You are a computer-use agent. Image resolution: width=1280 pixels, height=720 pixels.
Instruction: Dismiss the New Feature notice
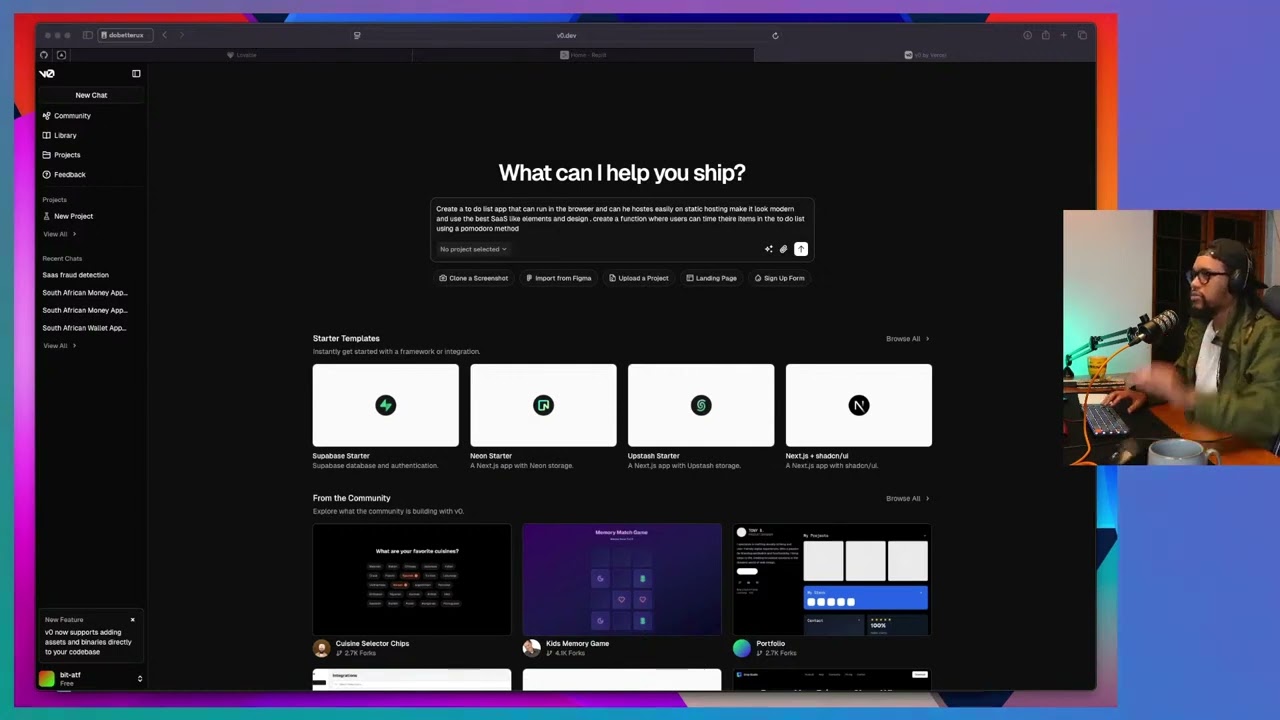tap(132, 620)
